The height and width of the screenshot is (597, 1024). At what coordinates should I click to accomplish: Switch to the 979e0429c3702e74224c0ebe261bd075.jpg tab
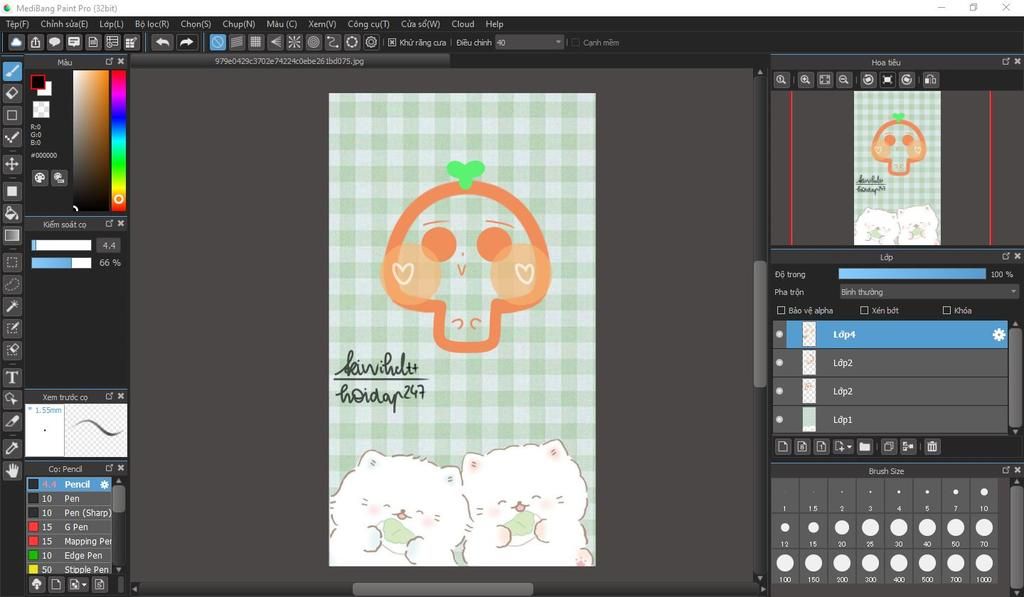(x=290, y=61)
